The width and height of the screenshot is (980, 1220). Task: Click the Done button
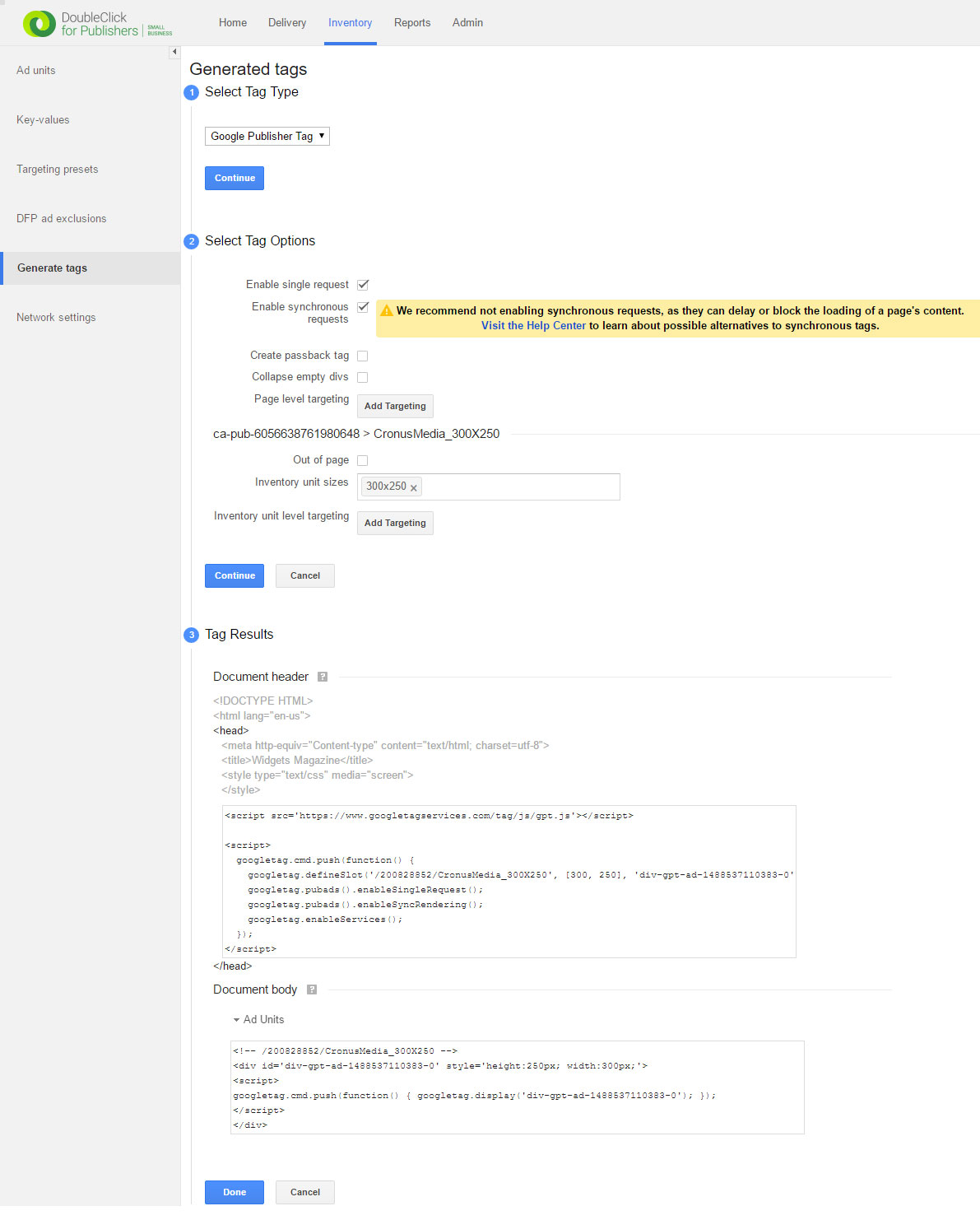coord(235,1192)
